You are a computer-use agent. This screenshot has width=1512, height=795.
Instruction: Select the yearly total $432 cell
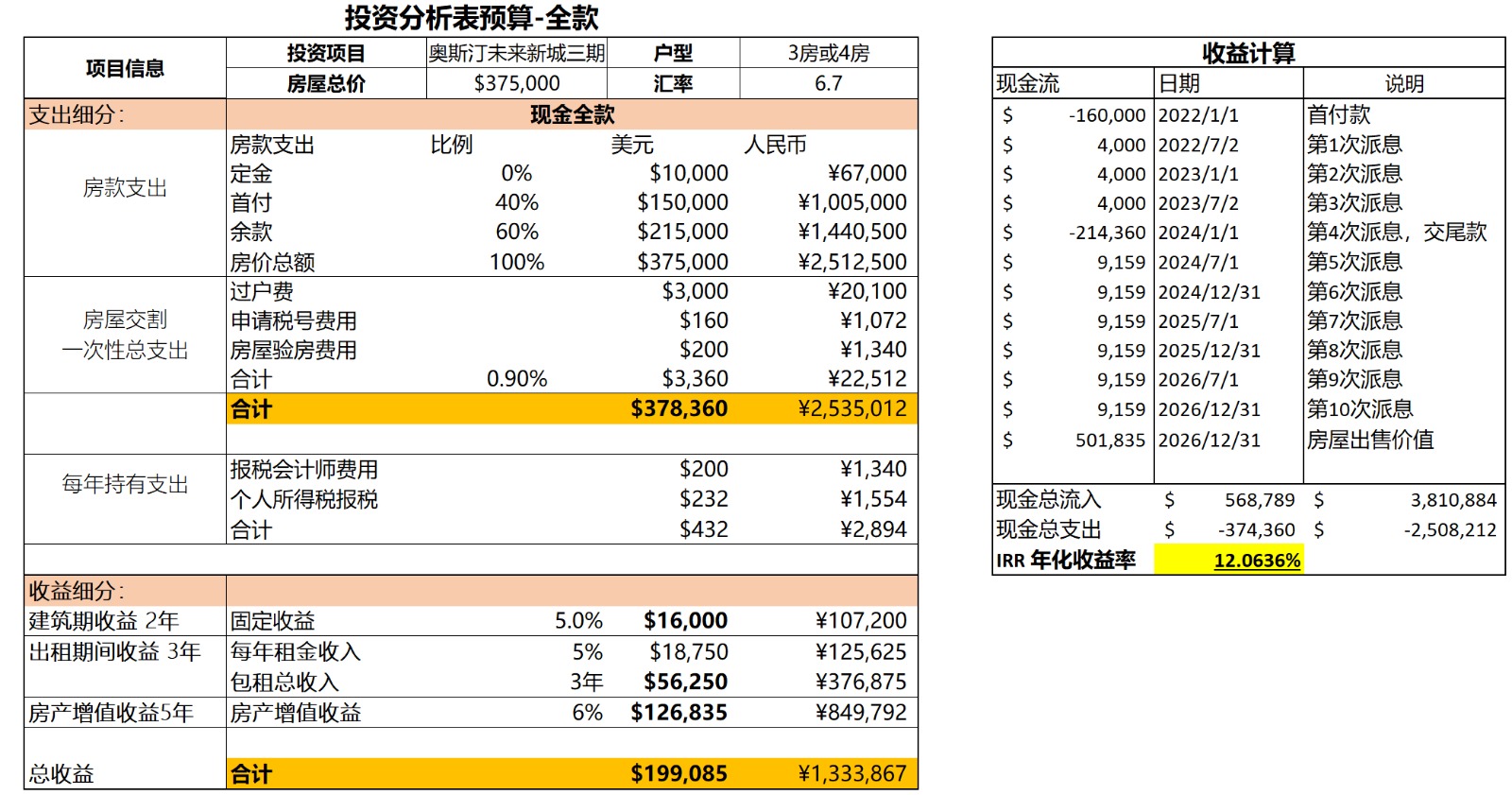click(704, 529)
